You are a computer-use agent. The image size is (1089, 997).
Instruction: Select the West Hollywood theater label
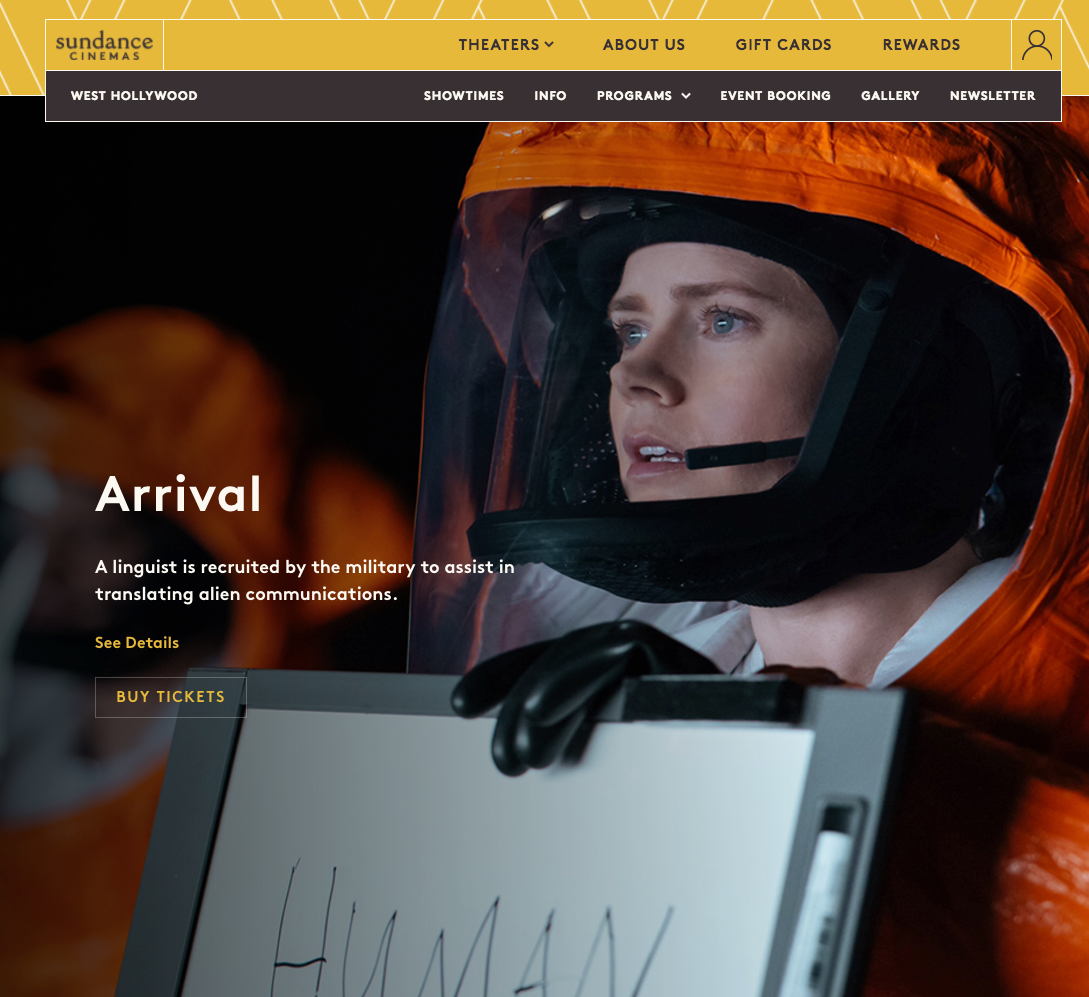click(x=134, y=96)
